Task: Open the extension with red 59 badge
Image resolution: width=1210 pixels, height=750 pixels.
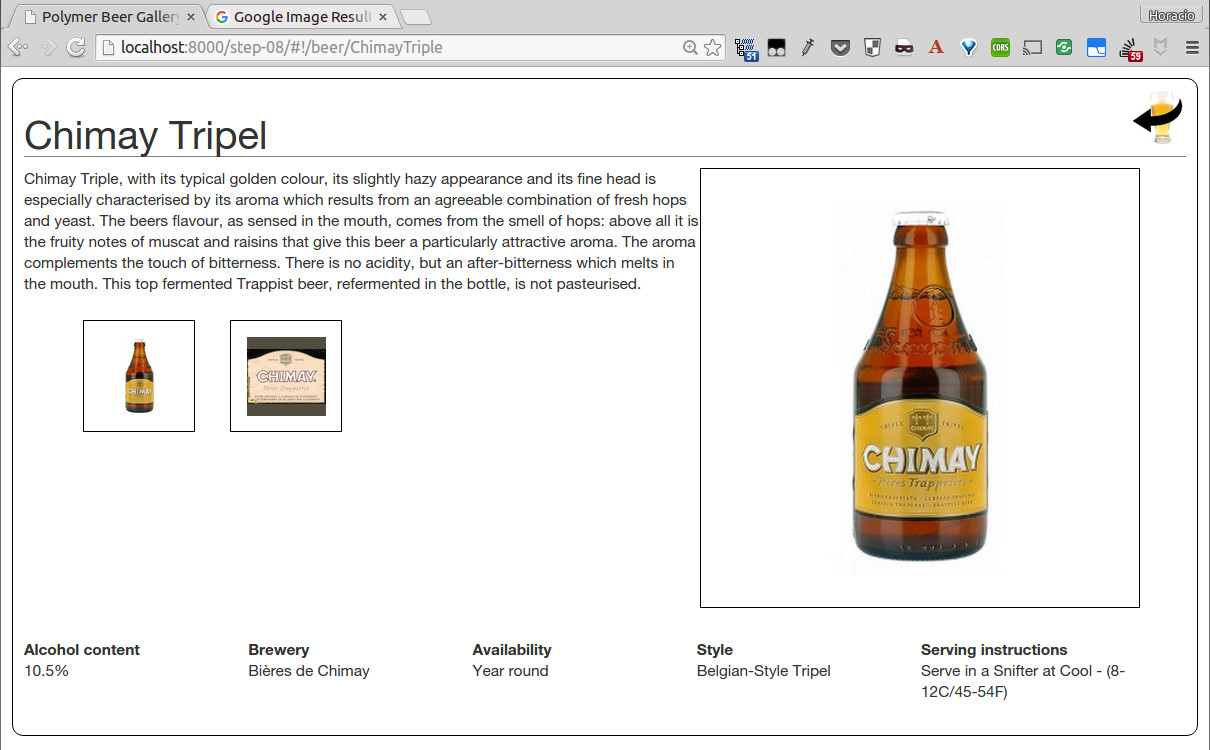Action: [x=1130, y=49]
